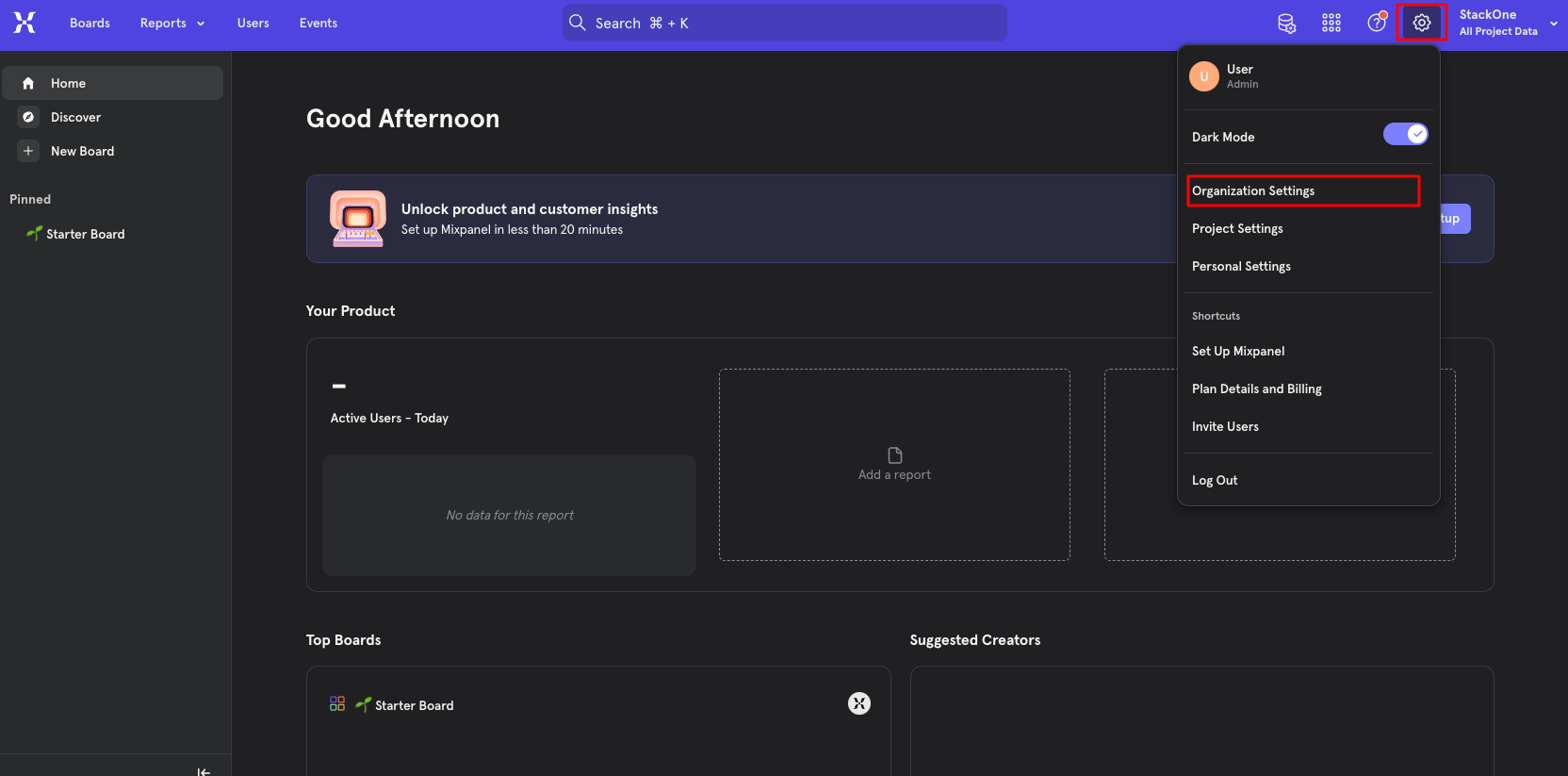Image resolution: width=1568 pixels, height=776 pixels.
Task: Click the document icon in Add a report
Action: click(895, 455)
